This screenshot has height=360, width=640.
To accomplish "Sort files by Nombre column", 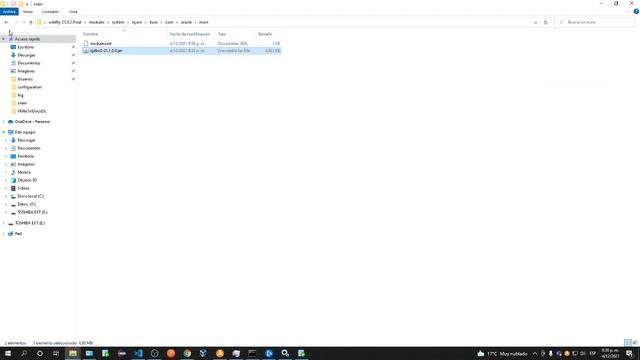I will coord(91,34).
